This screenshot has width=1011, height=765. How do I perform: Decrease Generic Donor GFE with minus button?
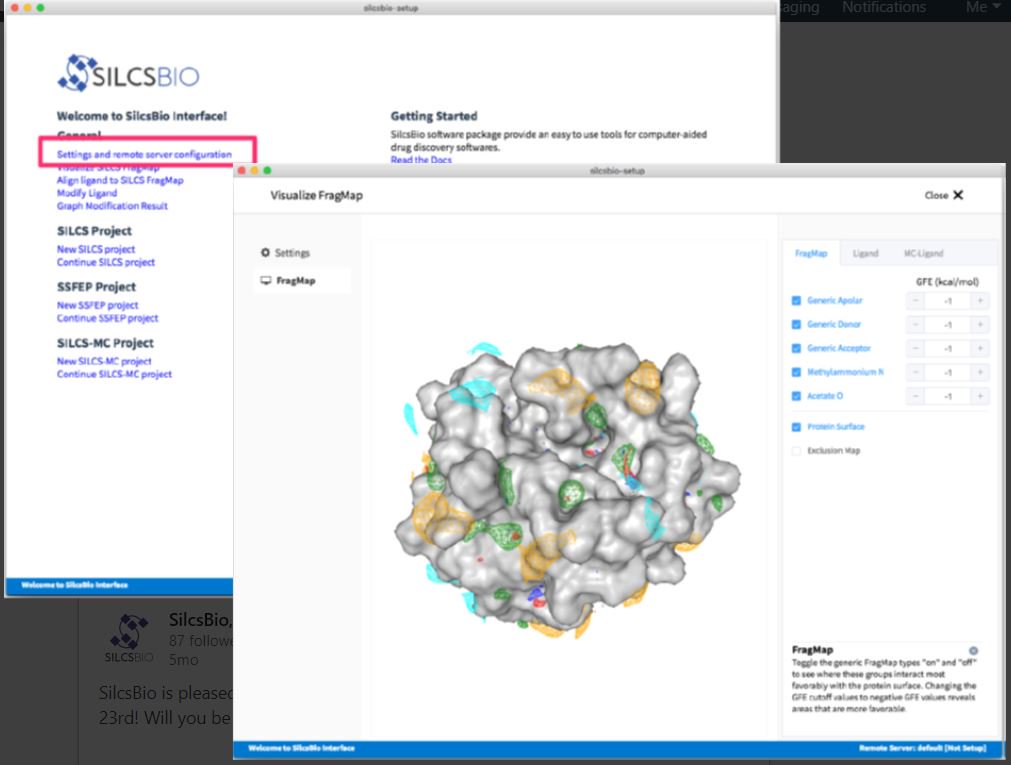pos(915,324)
